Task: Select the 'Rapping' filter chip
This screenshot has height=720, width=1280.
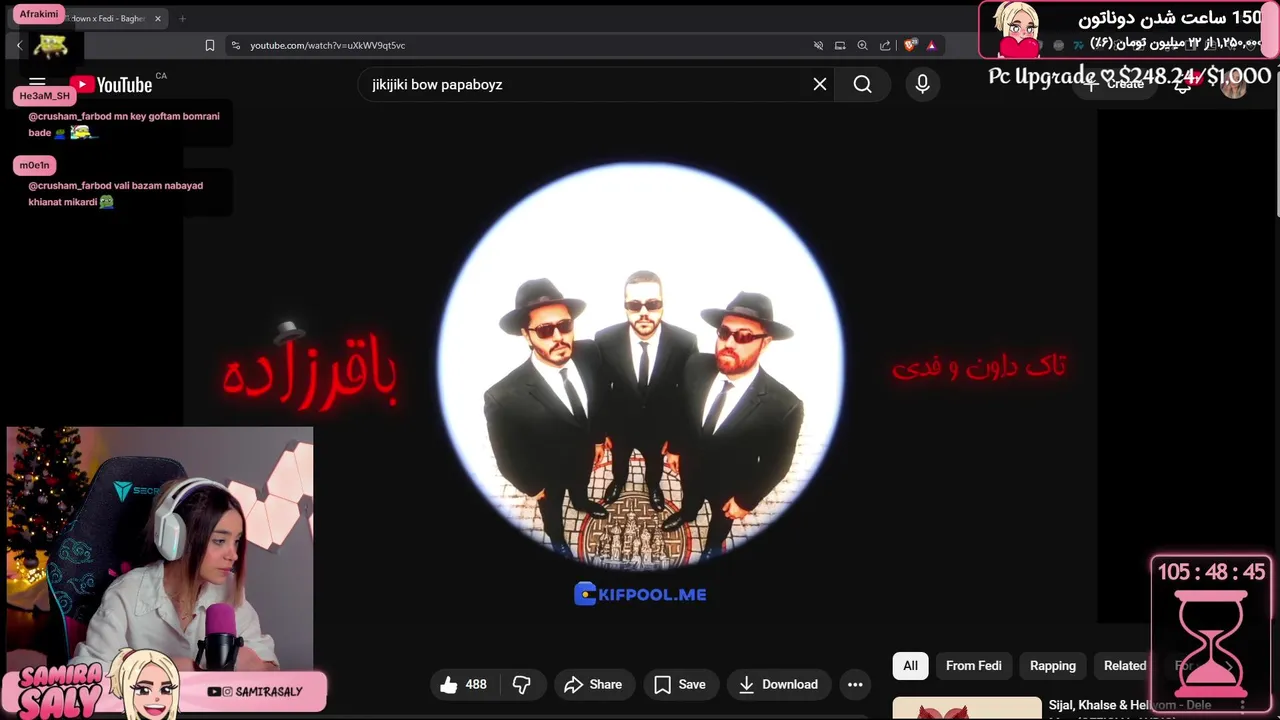Action: [x=1053, y=665]
